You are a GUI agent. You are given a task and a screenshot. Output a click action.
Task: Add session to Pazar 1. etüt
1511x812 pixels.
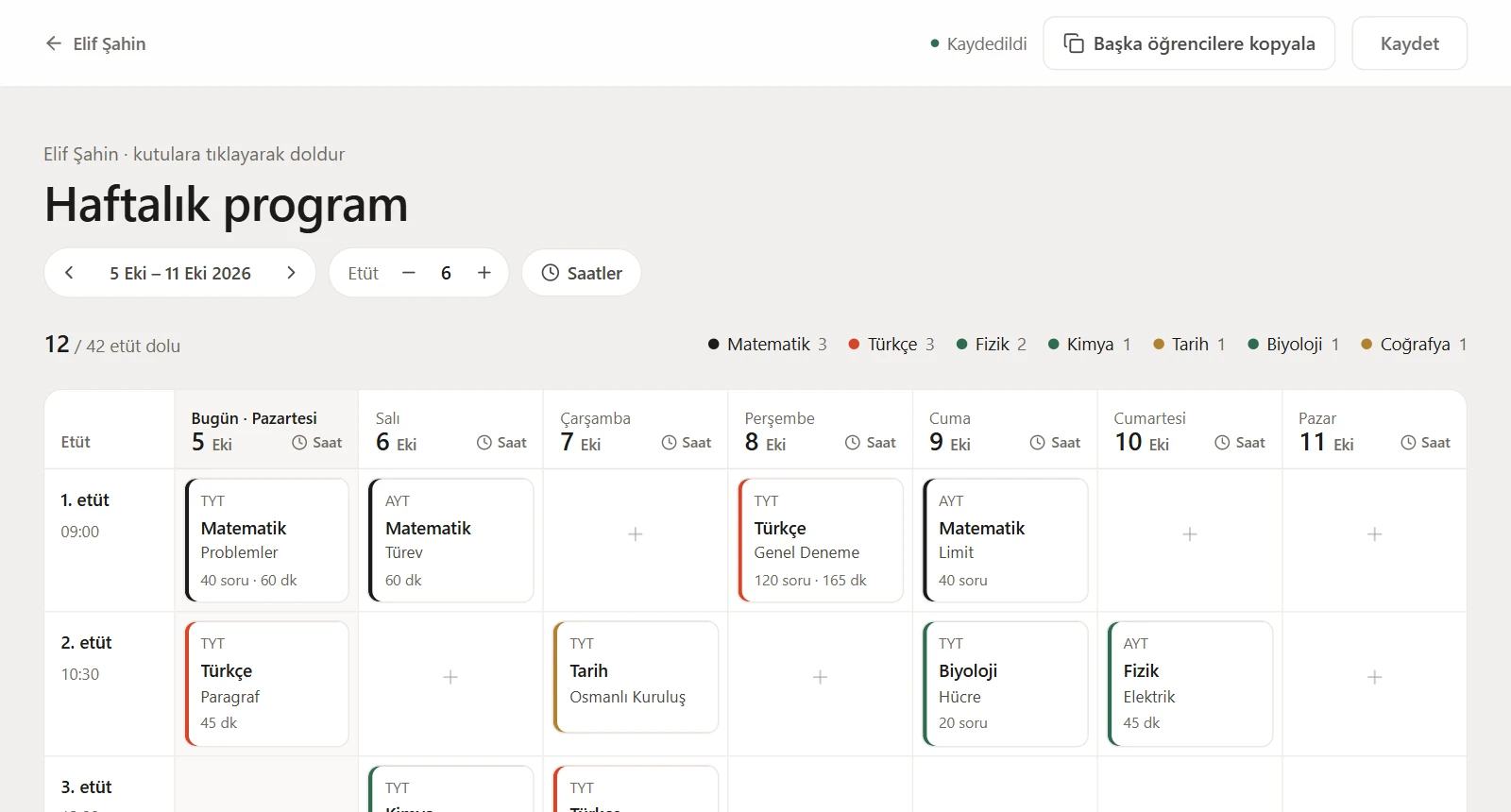click(1375, 534)
